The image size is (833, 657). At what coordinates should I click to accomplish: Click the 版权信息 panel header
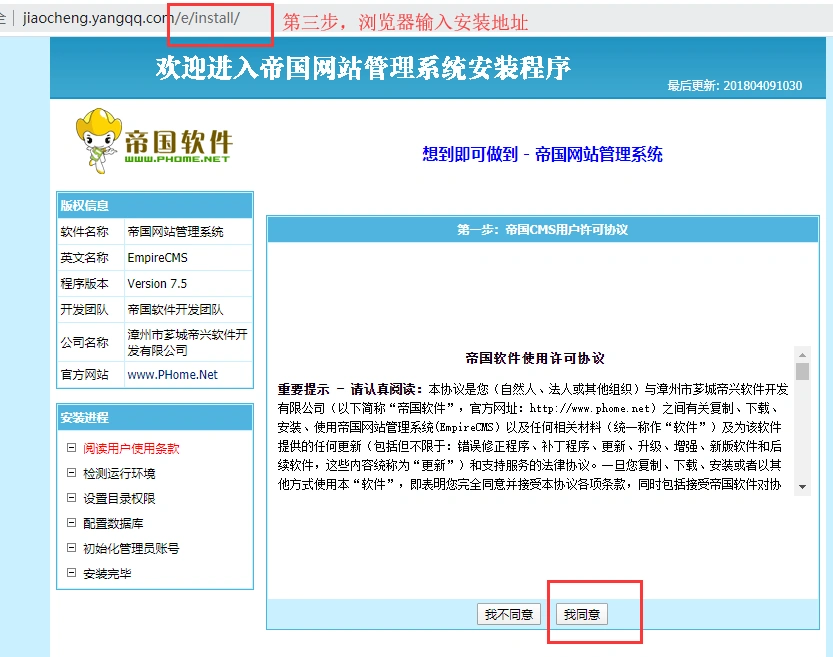[x=155, y=206]
